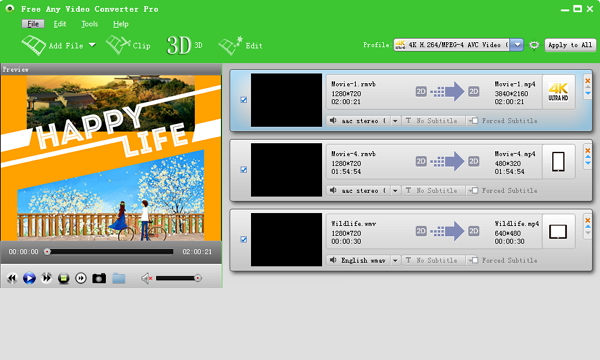This screenshot has height=360, width=600.
Task: Move Movie-4 down in the list
Action: (588, 163)
